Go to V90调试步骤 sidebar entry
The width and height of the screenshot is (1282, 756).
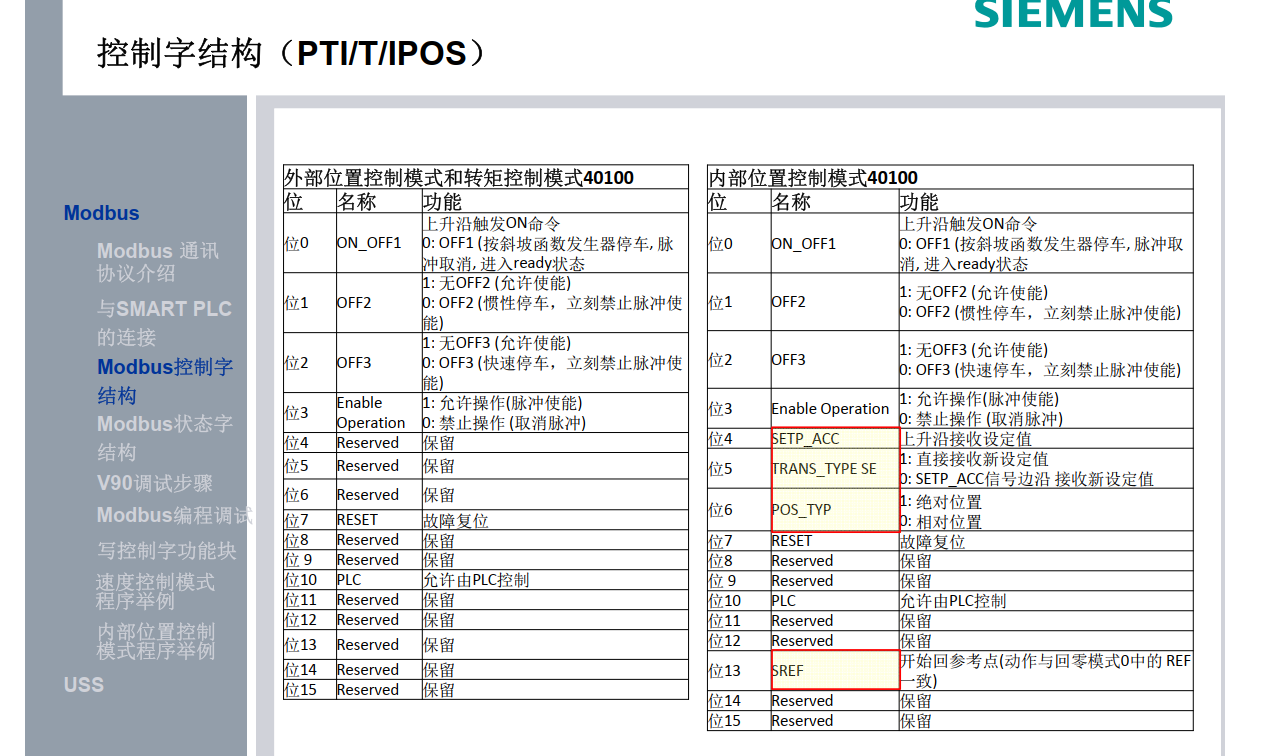(155, 483)
